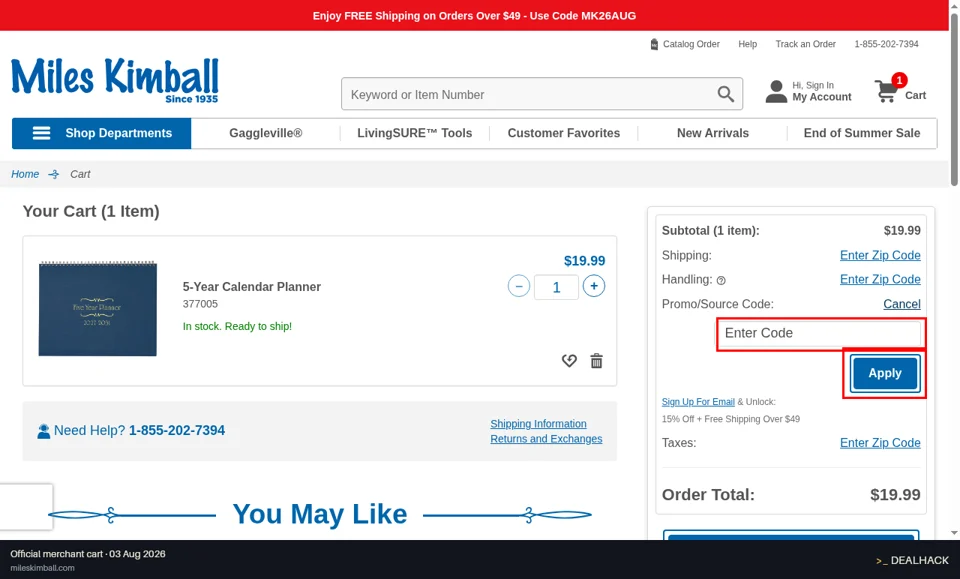Click the planner product thumbnail

(x=97, y=309)
